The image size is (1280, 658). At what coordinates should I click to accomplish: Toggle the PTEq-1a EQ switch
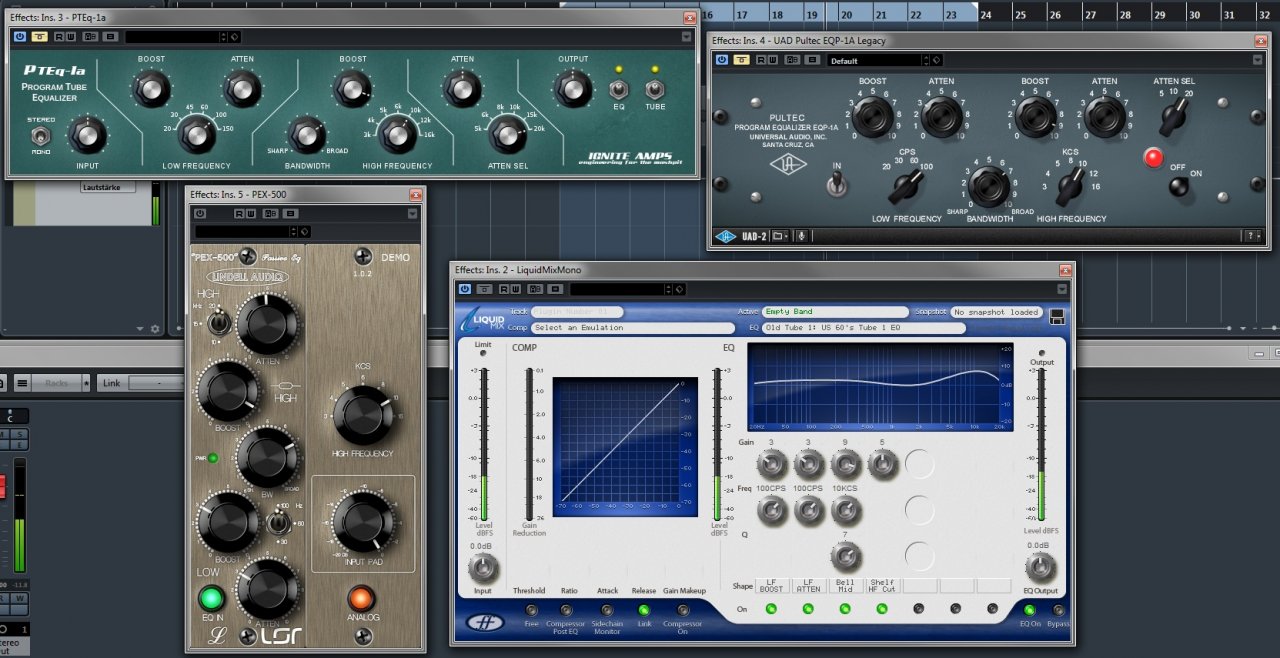[x=617, y=90]
